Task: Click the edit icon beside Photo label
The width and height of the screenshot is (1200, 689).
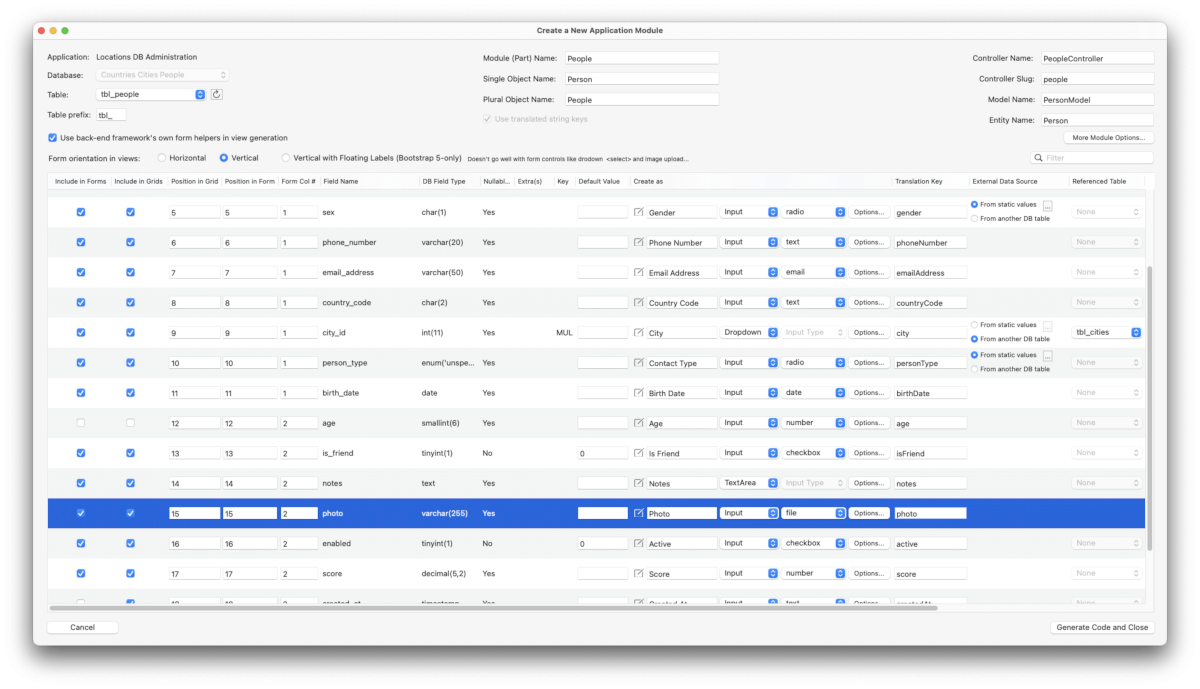Action: click(x=639, y=513)
